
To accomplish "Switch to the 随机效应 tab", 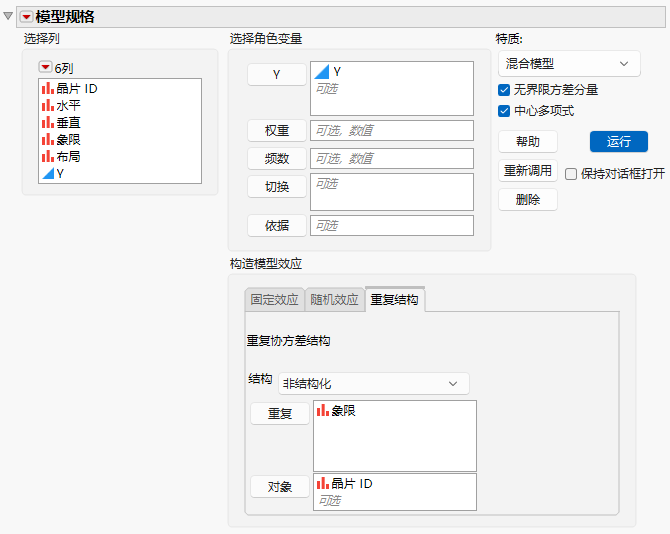I will click(334, 300).
